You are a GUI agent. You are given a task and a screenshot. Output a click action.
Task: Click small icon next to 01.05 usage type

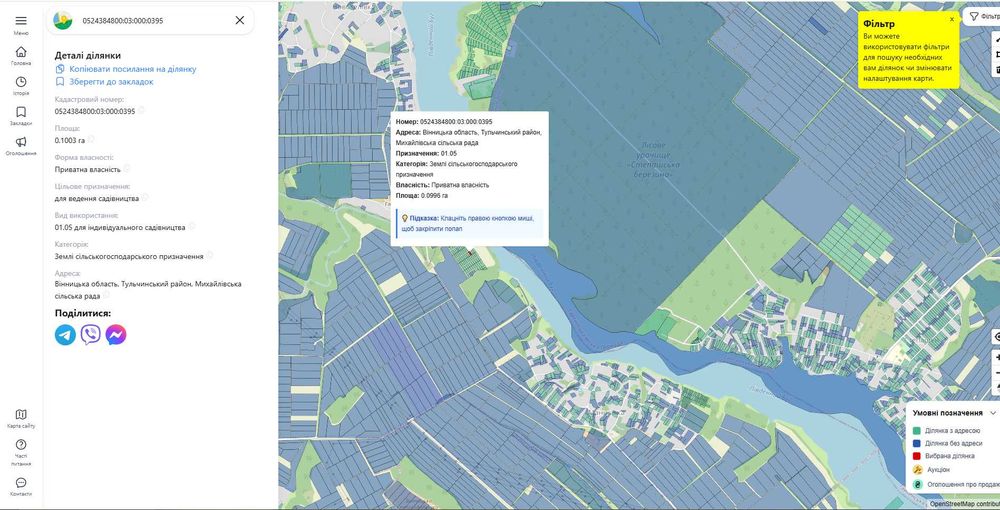click(x=191, y=226)
